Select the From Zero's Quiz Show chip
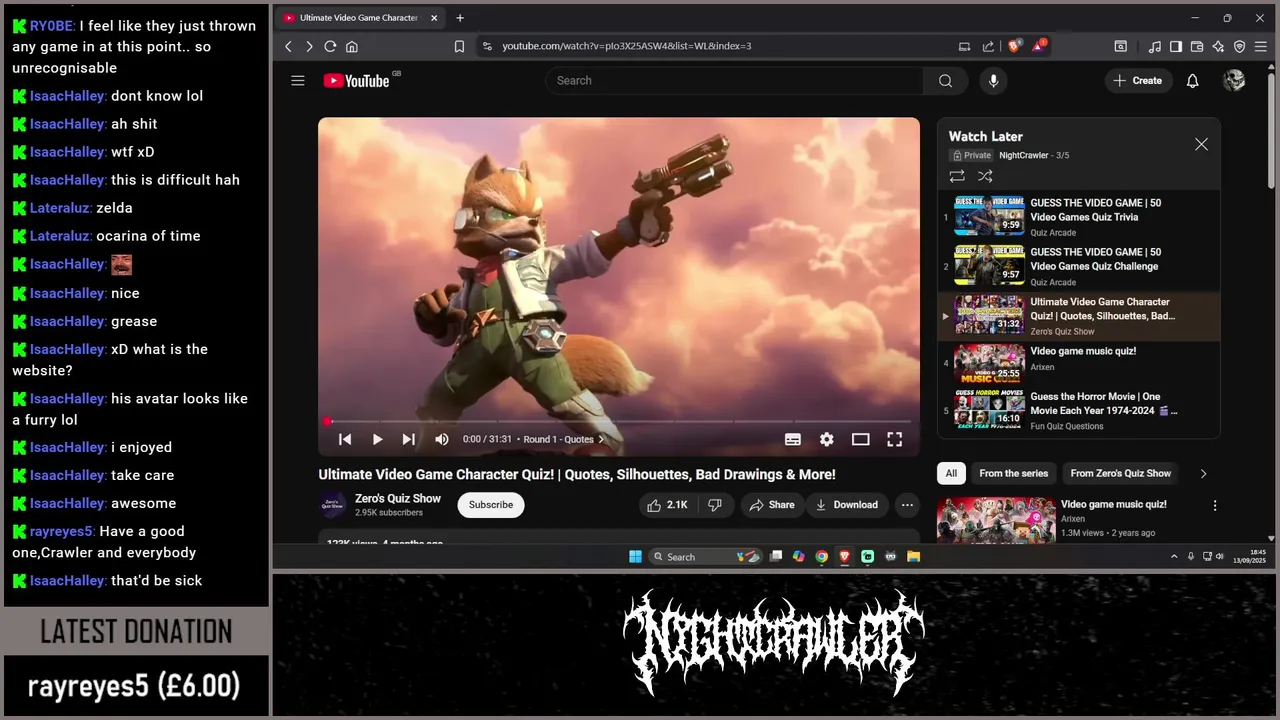 pyautogui.click(x=1120, y=473)
